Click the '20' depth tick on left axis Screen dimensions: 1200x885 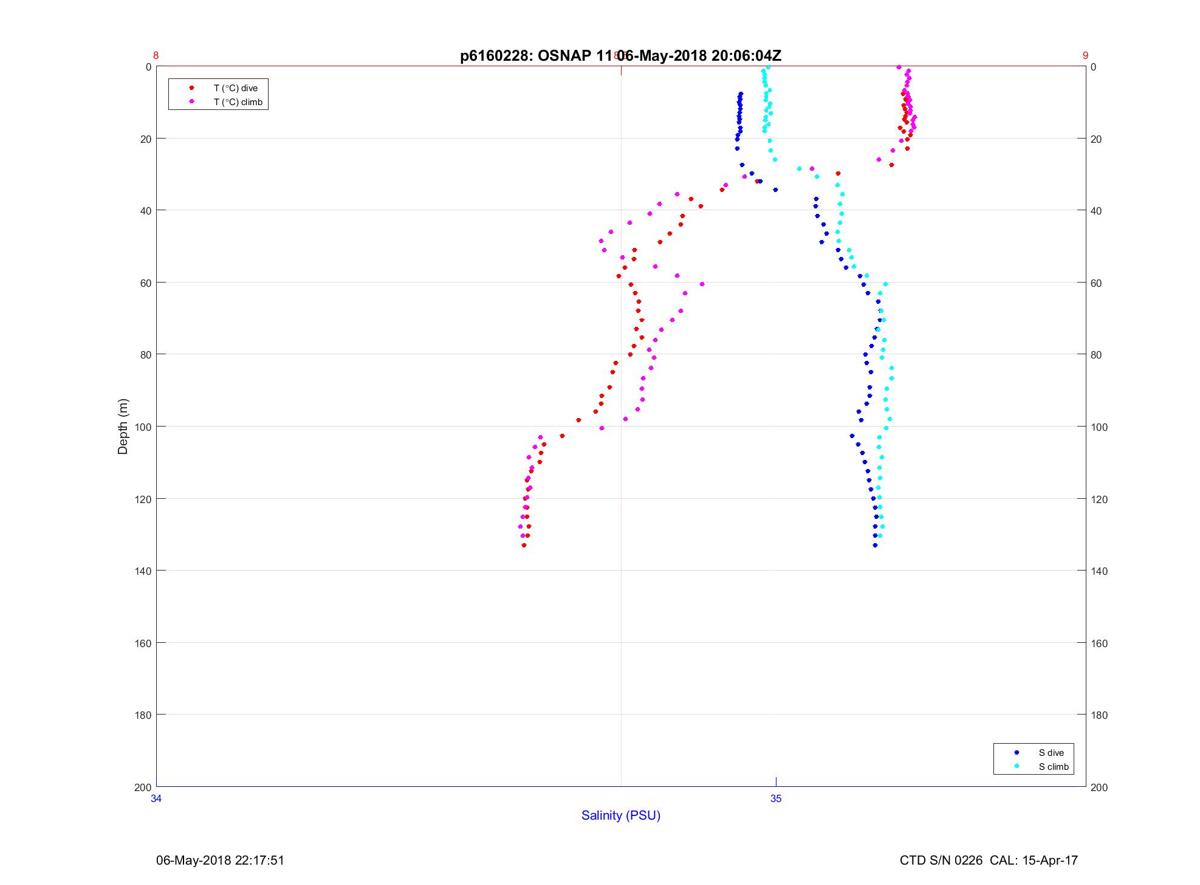tap(145, 139)
